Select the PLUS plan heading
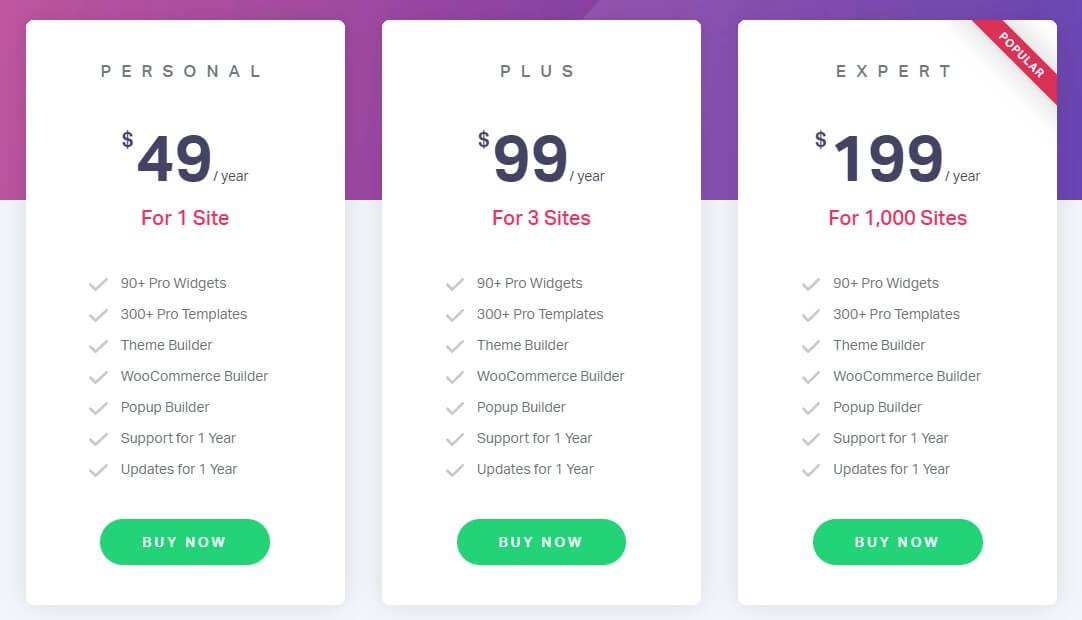Image resolution: width=1082 pixels, height=620 pixels. 538,71
